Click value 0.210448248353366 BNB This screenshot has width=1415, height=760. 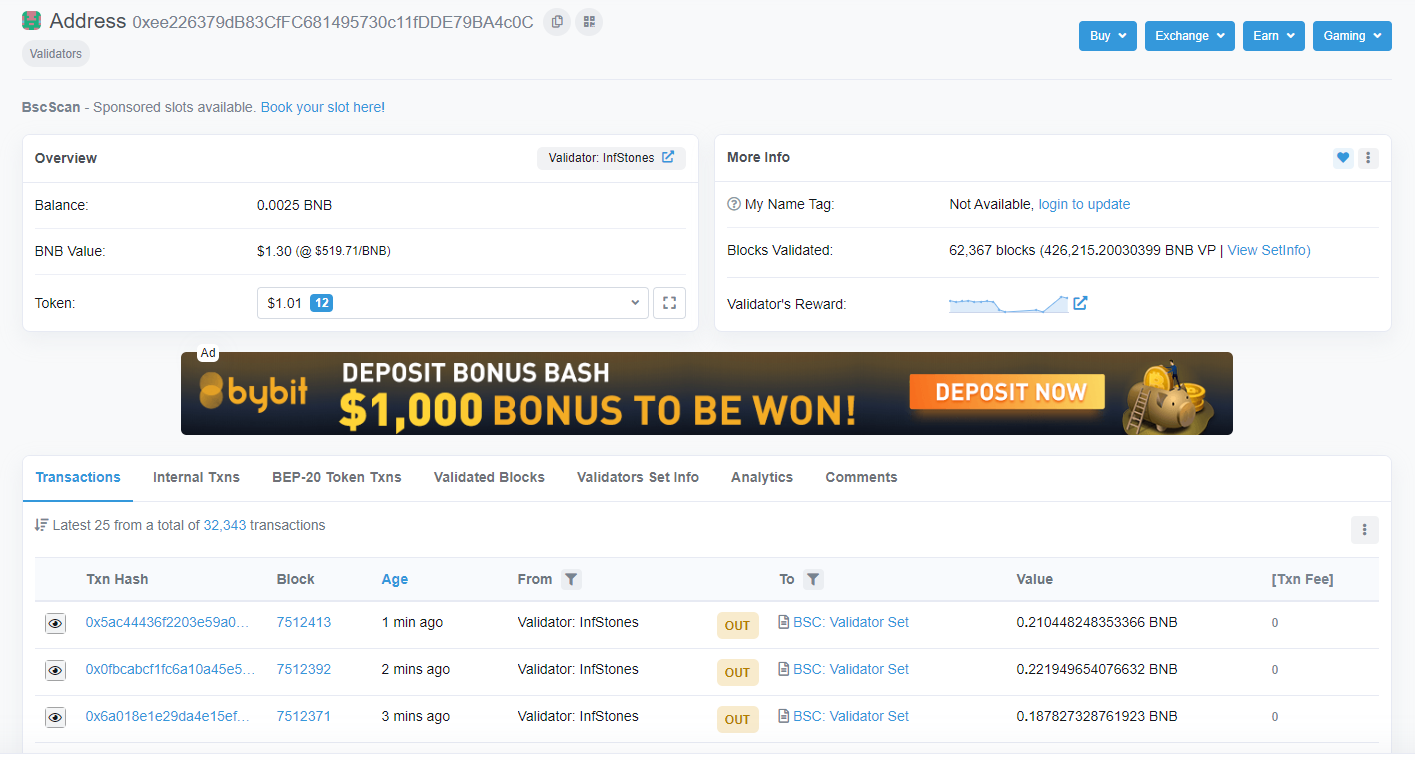[1097, 622]
